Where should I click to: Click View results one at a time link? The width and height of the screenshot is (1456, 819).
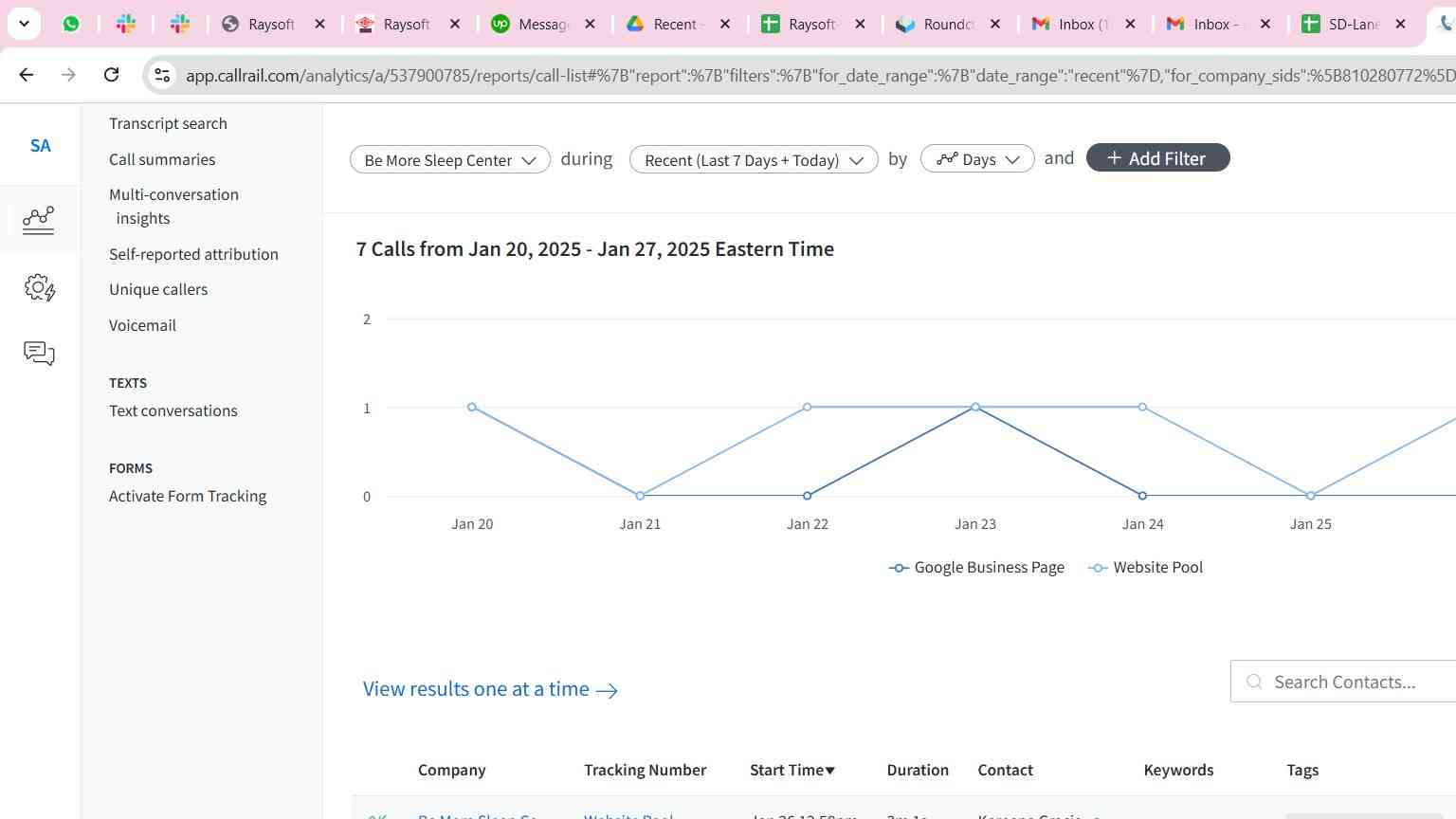point(490,689)
